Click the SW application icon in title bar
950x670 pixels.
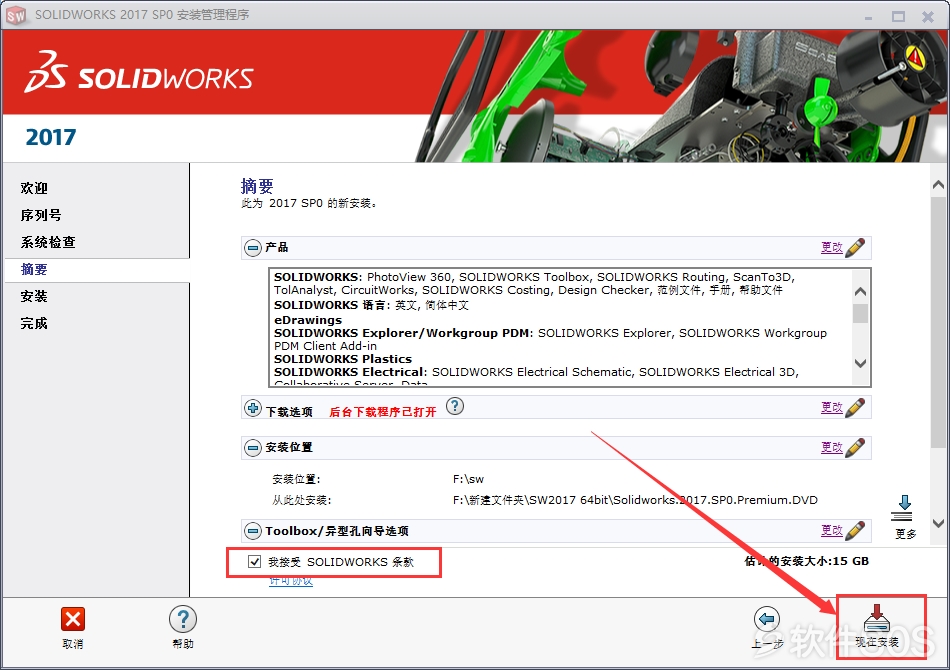coord(16,15)
